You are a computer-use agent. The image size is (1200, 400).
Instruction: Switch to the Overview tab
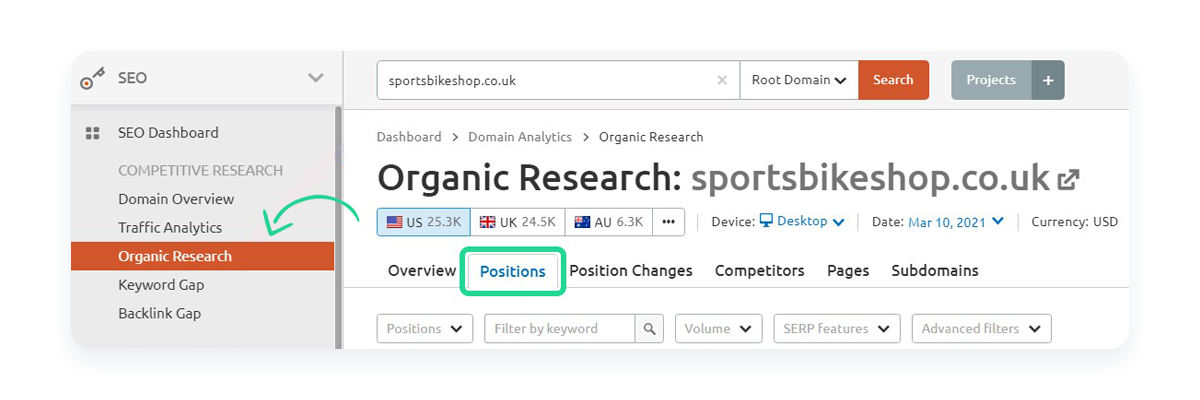(422, 271)
